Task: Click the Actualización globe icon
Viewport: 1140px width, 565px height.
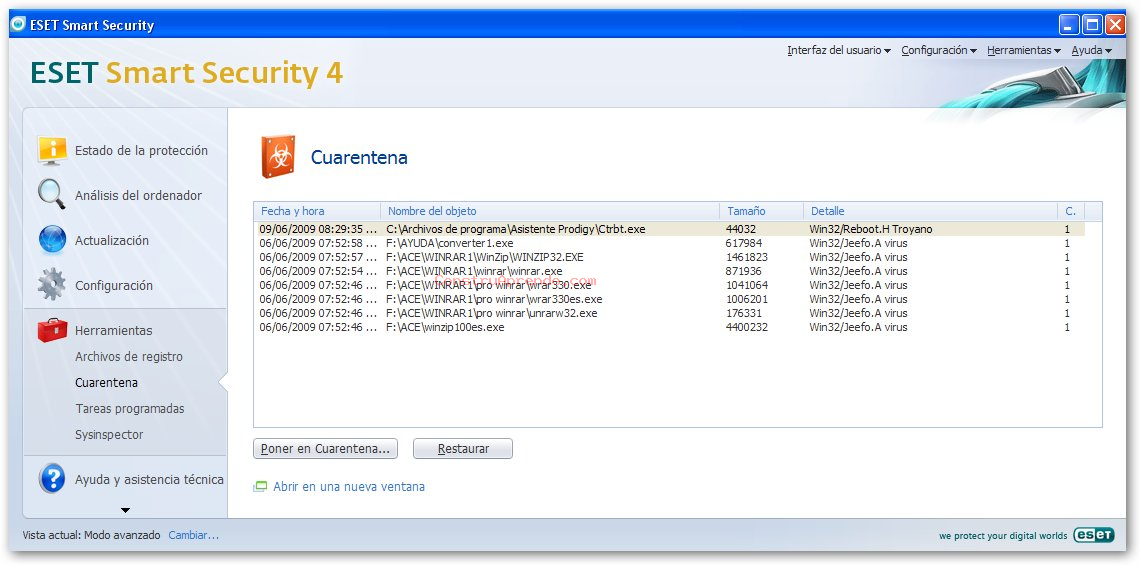Action: tap(52, 240)
